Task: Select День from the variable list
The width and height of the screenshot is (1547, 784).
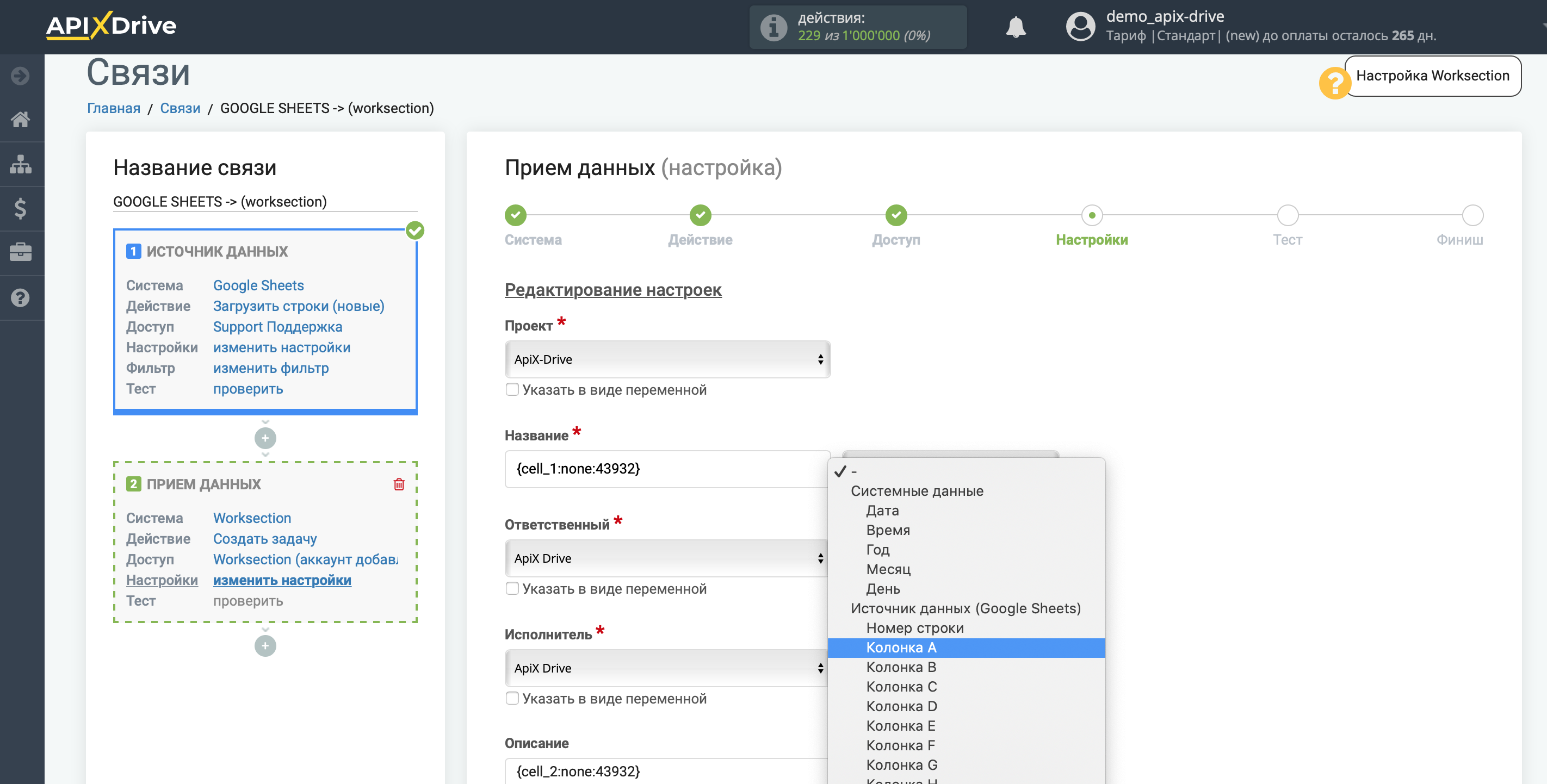Action: (966, 589)
